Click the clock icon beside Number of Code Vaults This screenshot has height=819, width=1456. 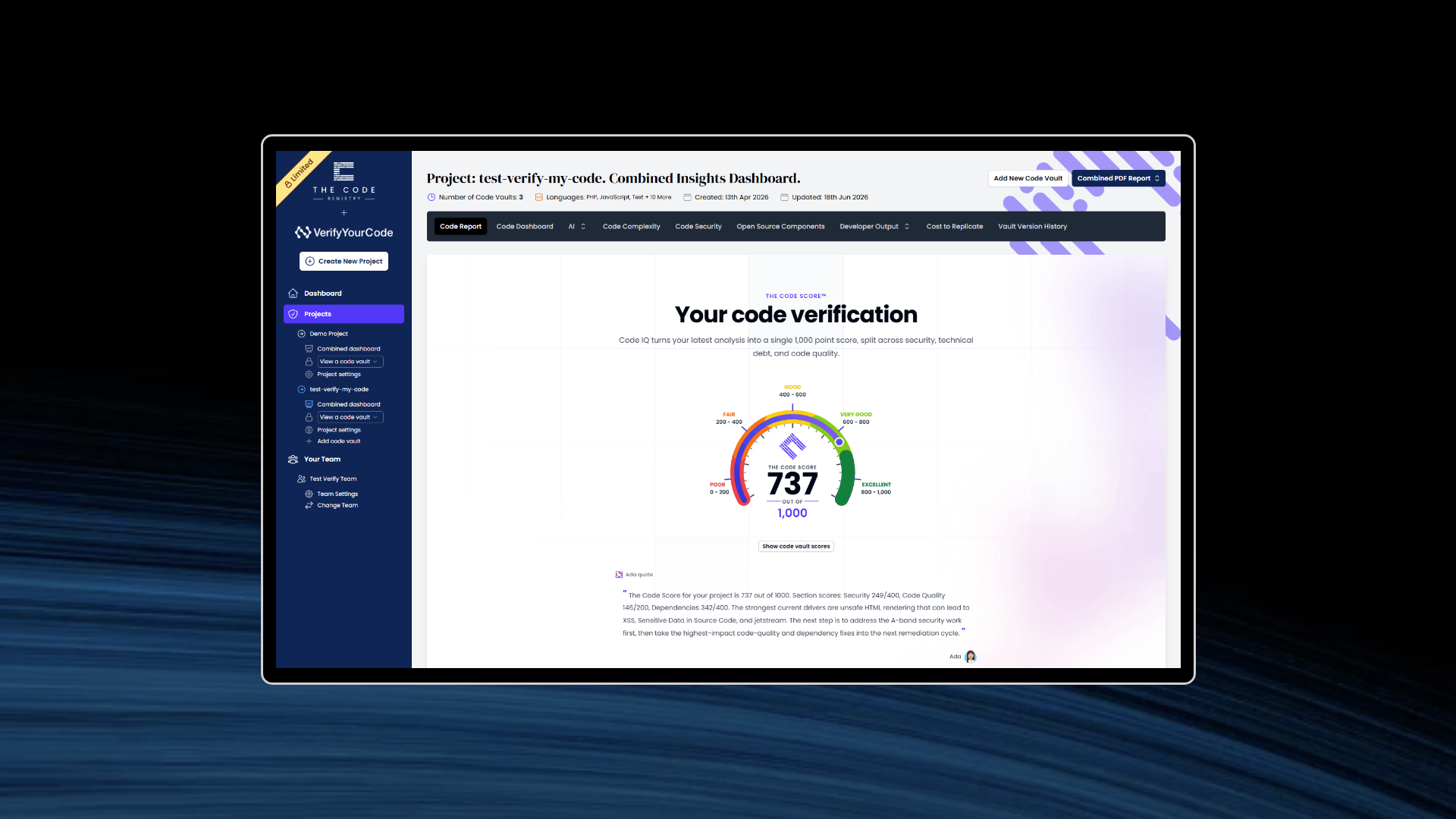coord(431,197)
